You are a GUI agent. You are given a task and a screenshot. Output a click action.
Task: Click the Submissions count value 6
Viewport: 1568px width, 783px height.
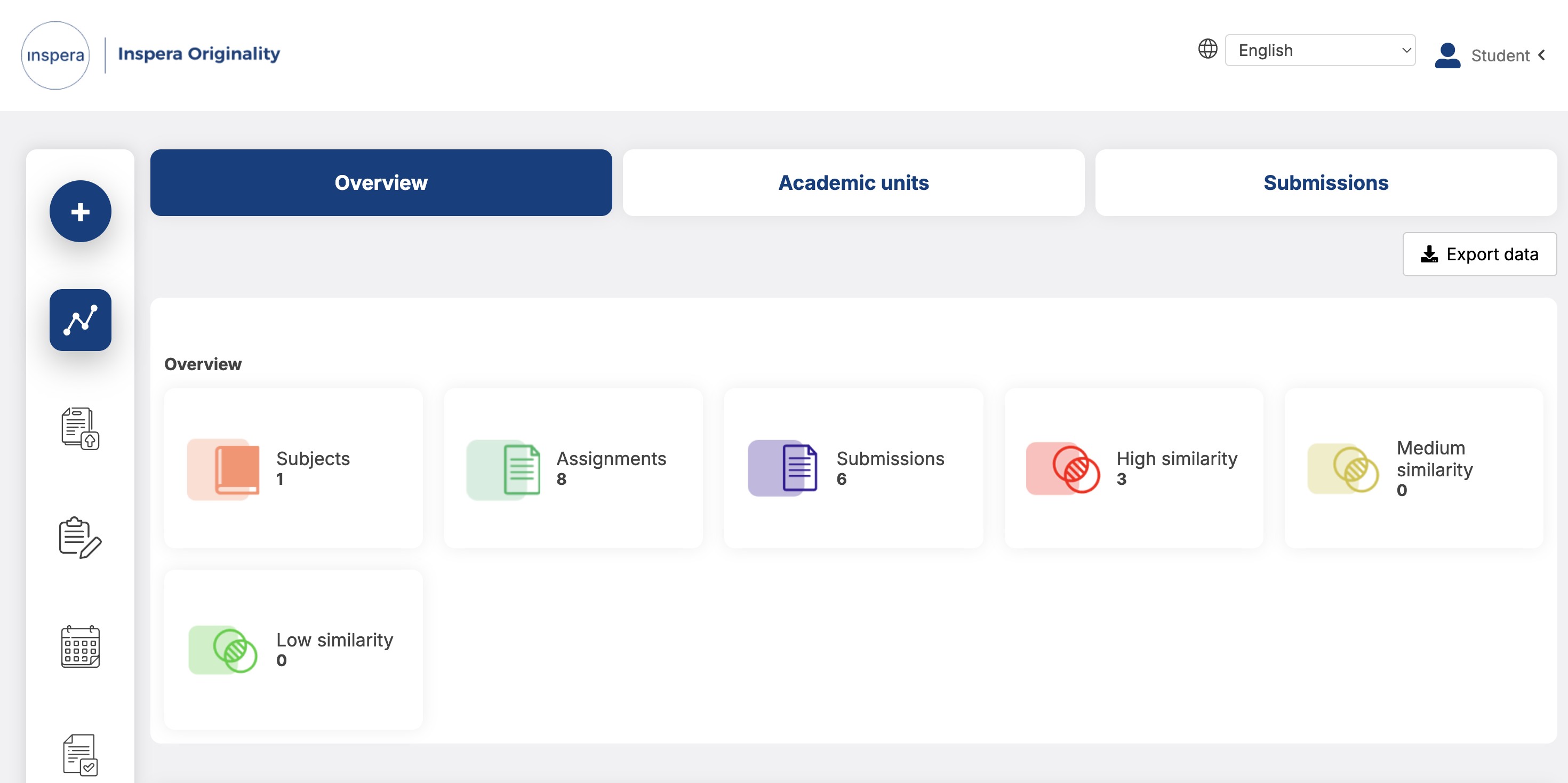(x=841, y=479)
